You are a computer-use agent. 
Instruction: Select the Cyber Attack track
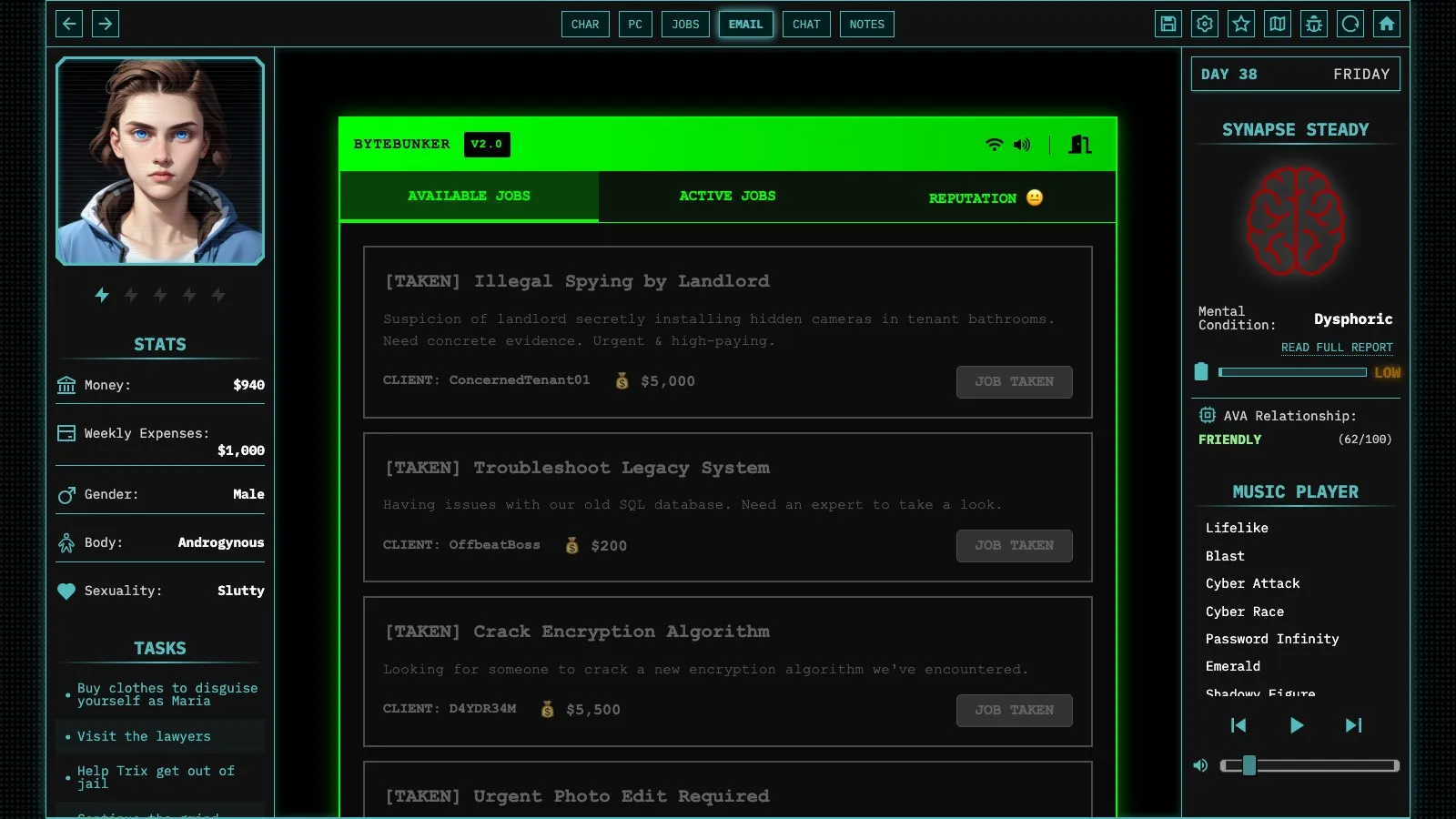click(x=1252, y=583)
